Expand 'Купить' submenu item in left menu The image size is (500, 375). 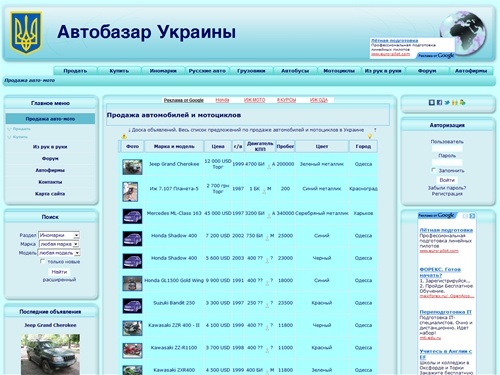coord(20,137)
